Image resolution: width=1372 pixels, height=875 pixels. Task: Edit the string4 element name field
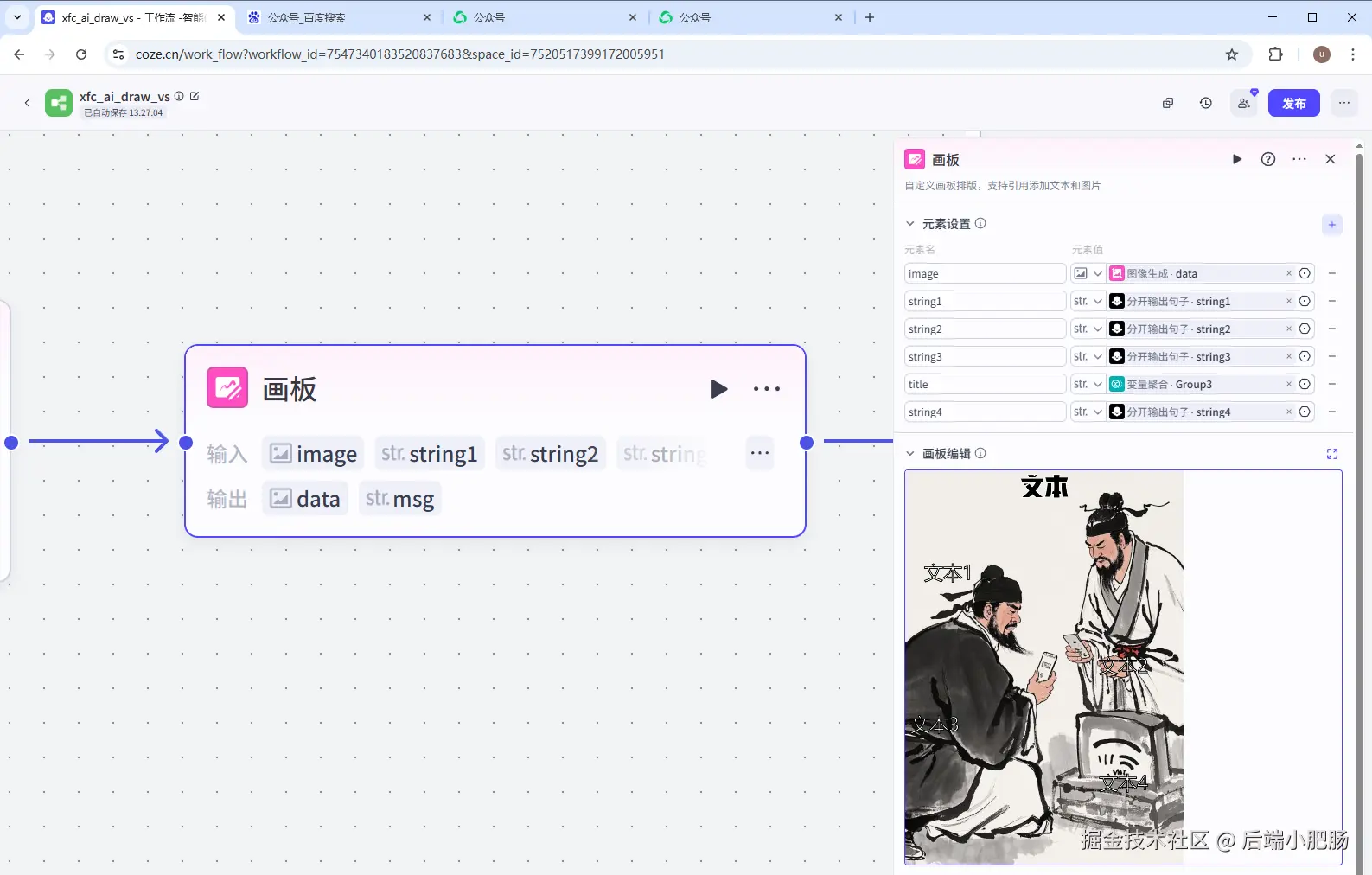pos(985,412)
